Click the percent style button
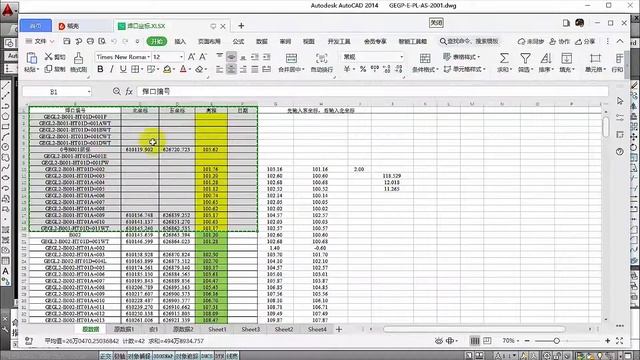The image size is (640, 360). tap(362, 69)
